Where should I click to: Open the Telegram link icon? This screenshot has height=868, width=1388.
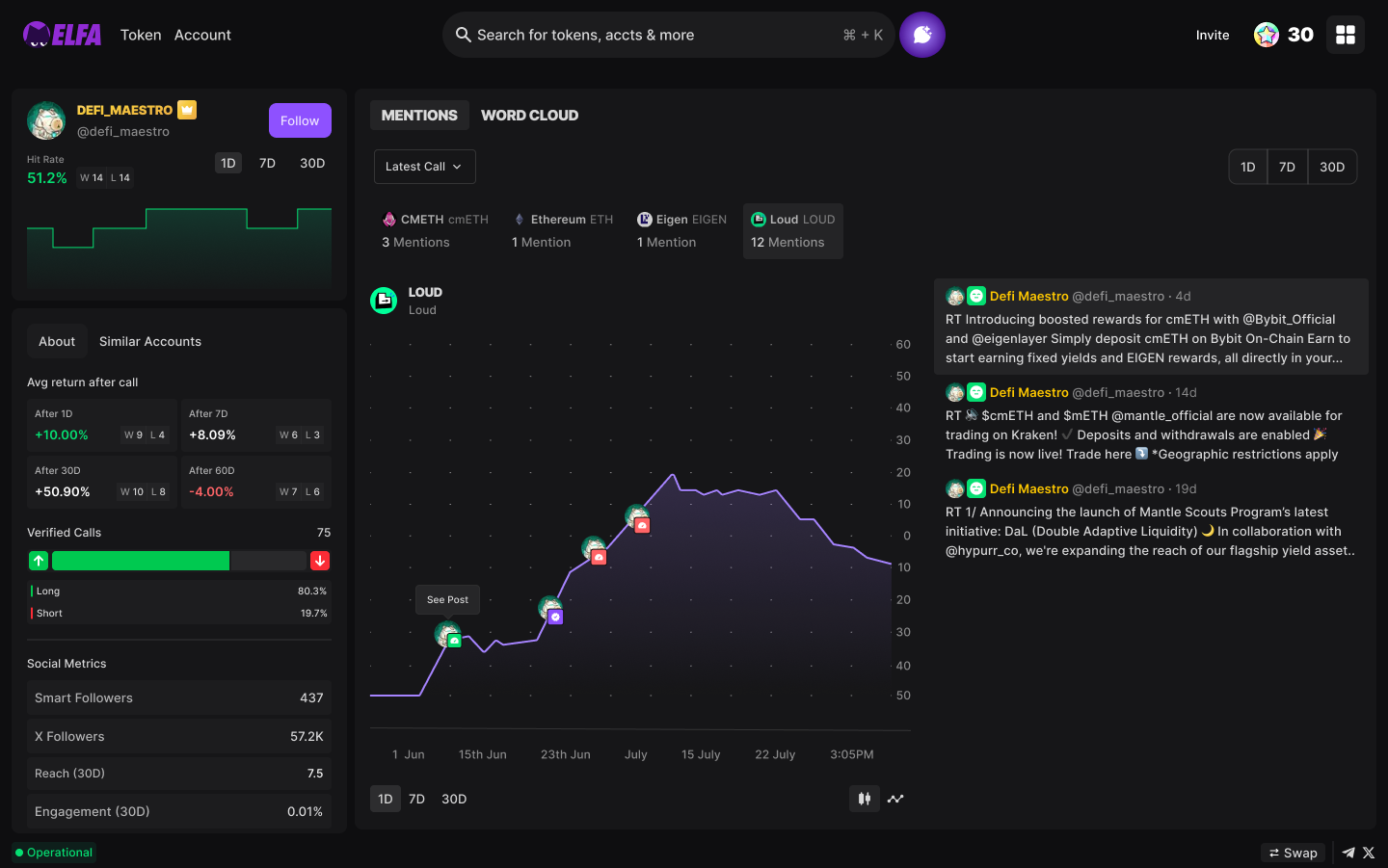(1348, 853)
